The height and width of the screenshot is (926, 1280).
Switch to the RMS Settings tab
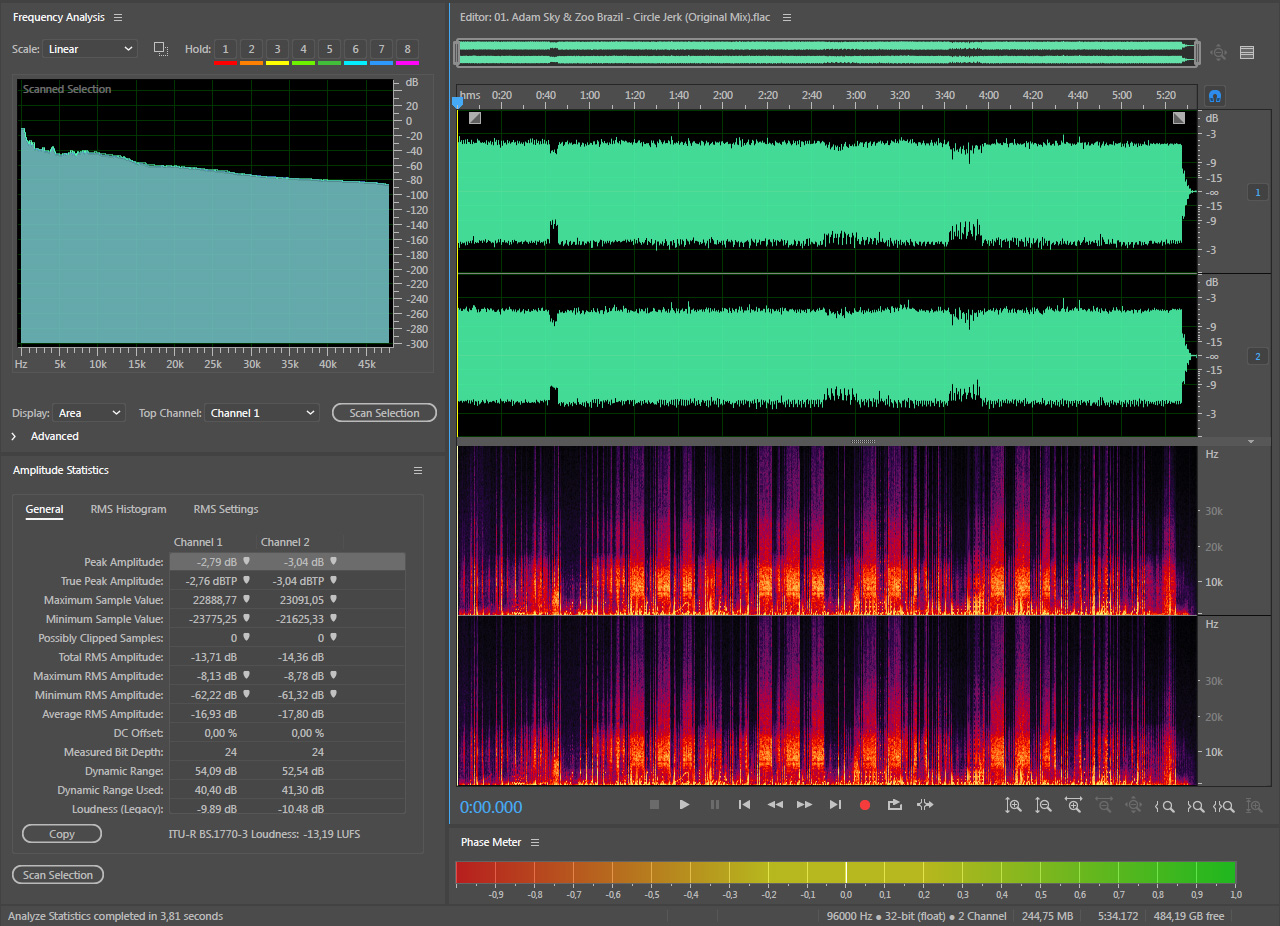226,510
